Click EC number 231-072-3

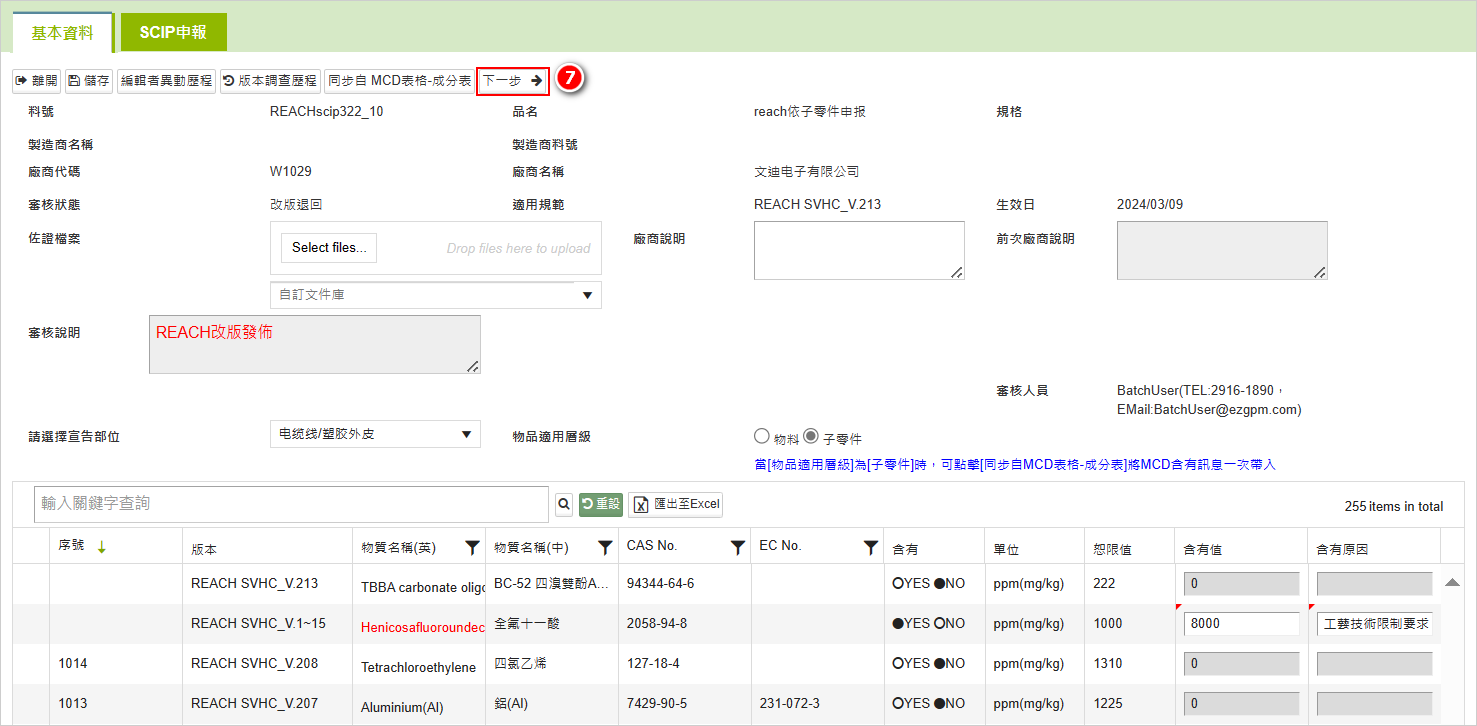pos(790,703)
